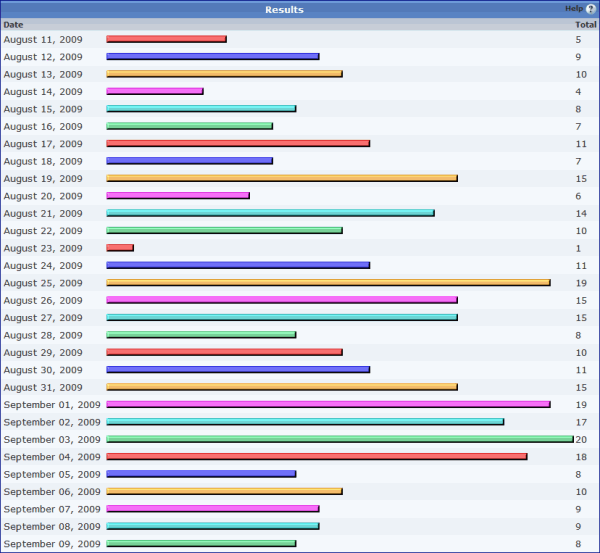Select the September 09, 2009 date label
Image resolution: width=600 pixels, height=553 pixels.
(x=52, y=544)
